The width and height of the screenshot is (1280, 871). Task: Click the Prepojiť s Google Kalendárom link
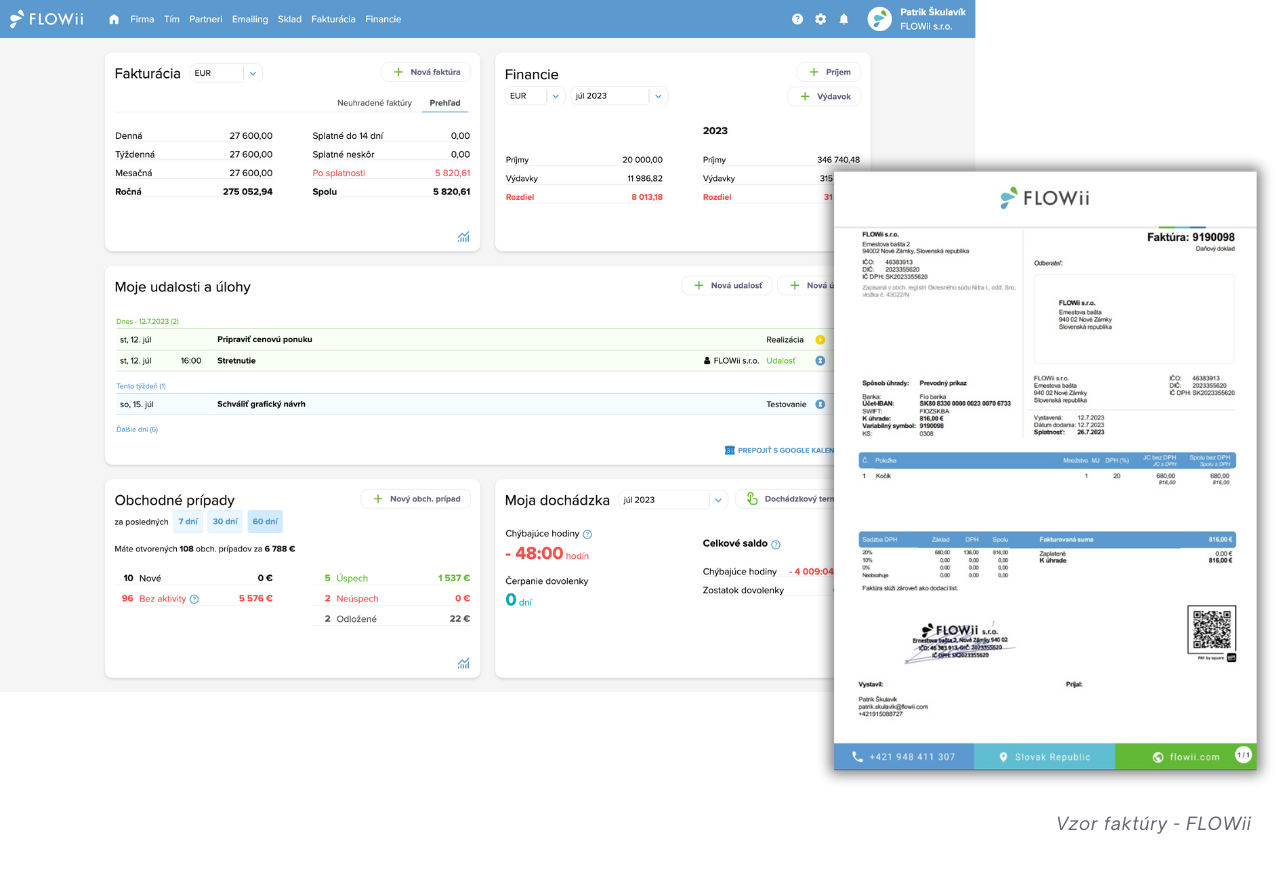point(786,450)
